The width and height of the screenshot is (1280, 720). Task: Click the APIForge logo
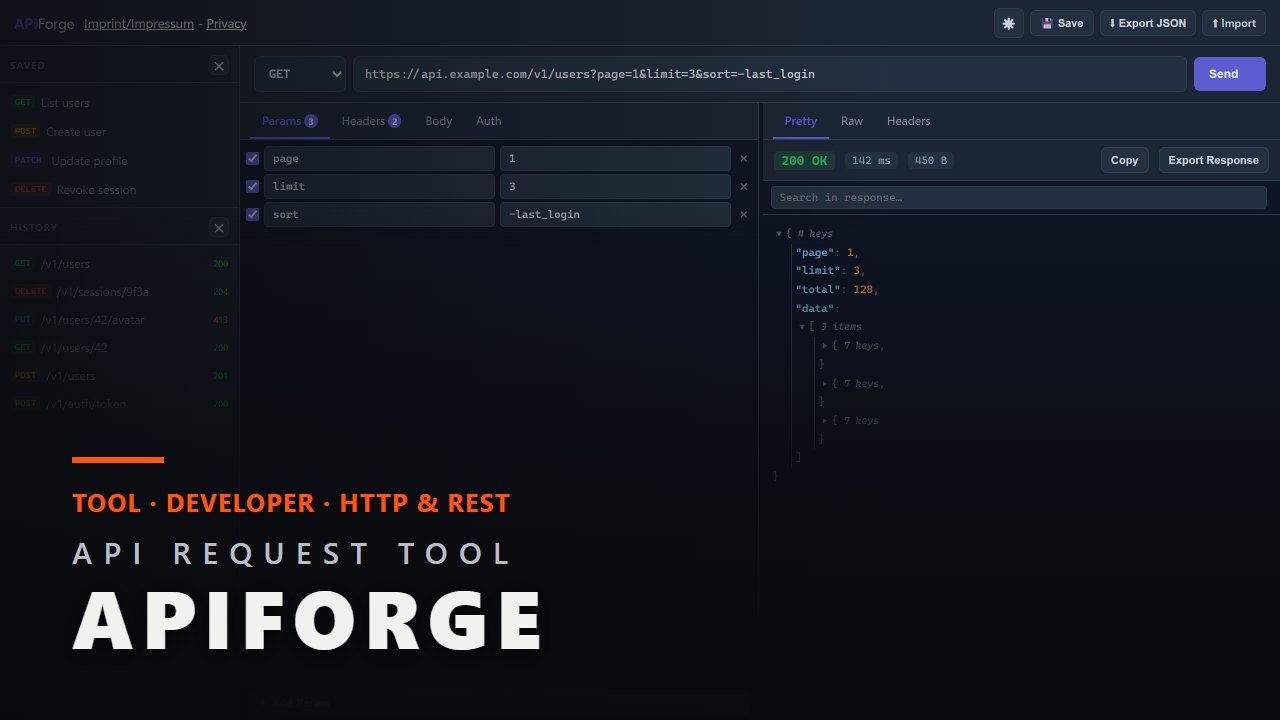click(x=44, y=24)
